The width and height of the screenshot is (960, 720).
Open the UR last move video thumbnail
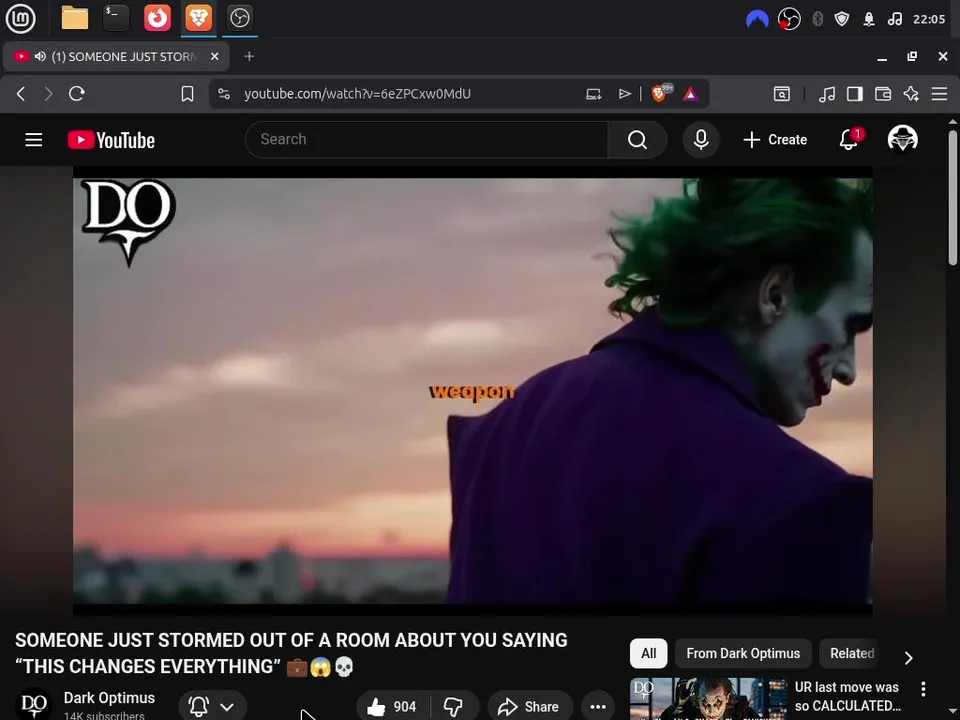[708, 699]
